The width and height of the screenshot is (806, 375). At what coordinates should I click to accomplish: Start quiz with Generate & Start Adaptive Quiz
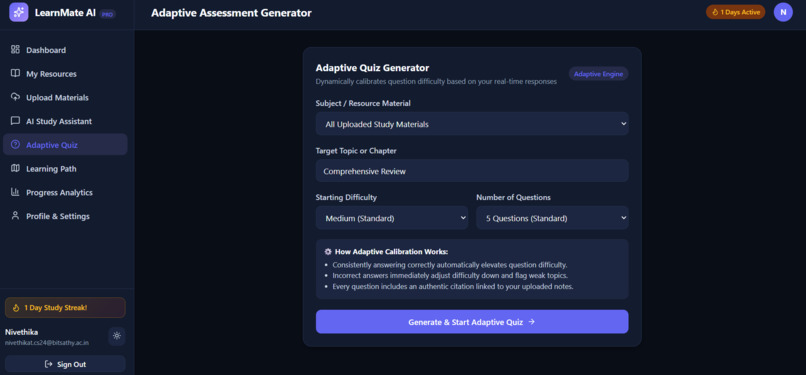pyautogui.click(x=472, y=322)
